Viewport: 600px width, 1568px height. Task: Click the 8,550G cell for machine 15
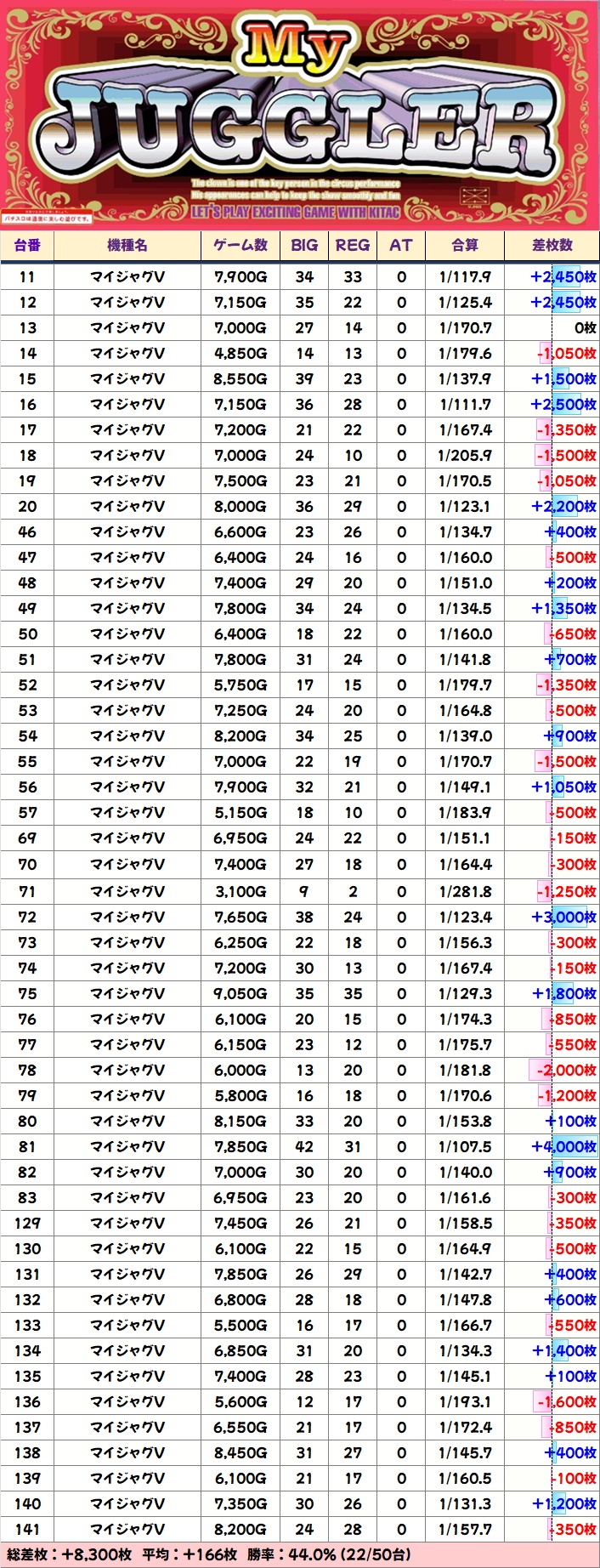pos(241,378)
